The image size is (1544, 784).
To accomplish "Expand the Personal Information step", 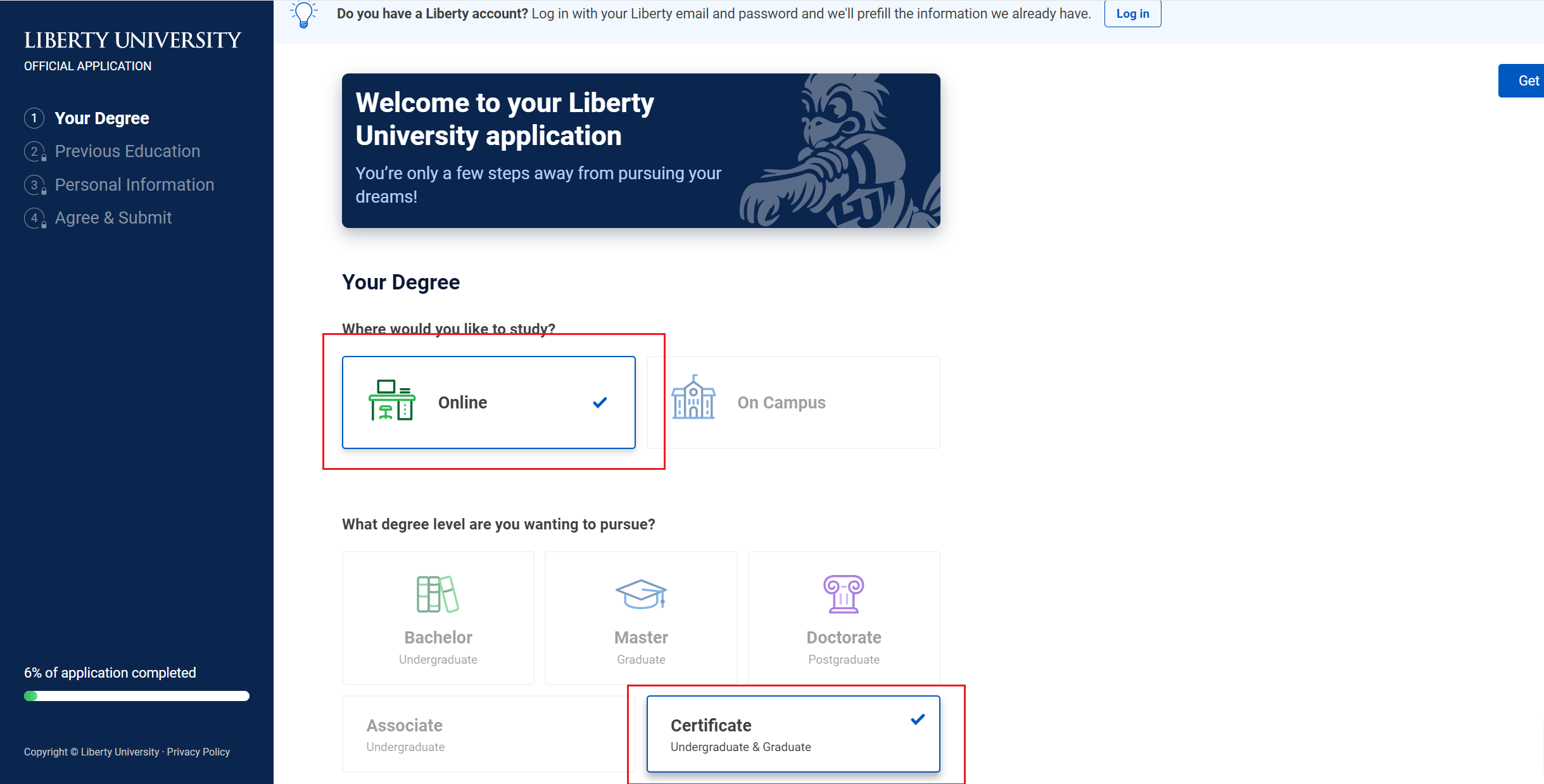I will (134, 184).
